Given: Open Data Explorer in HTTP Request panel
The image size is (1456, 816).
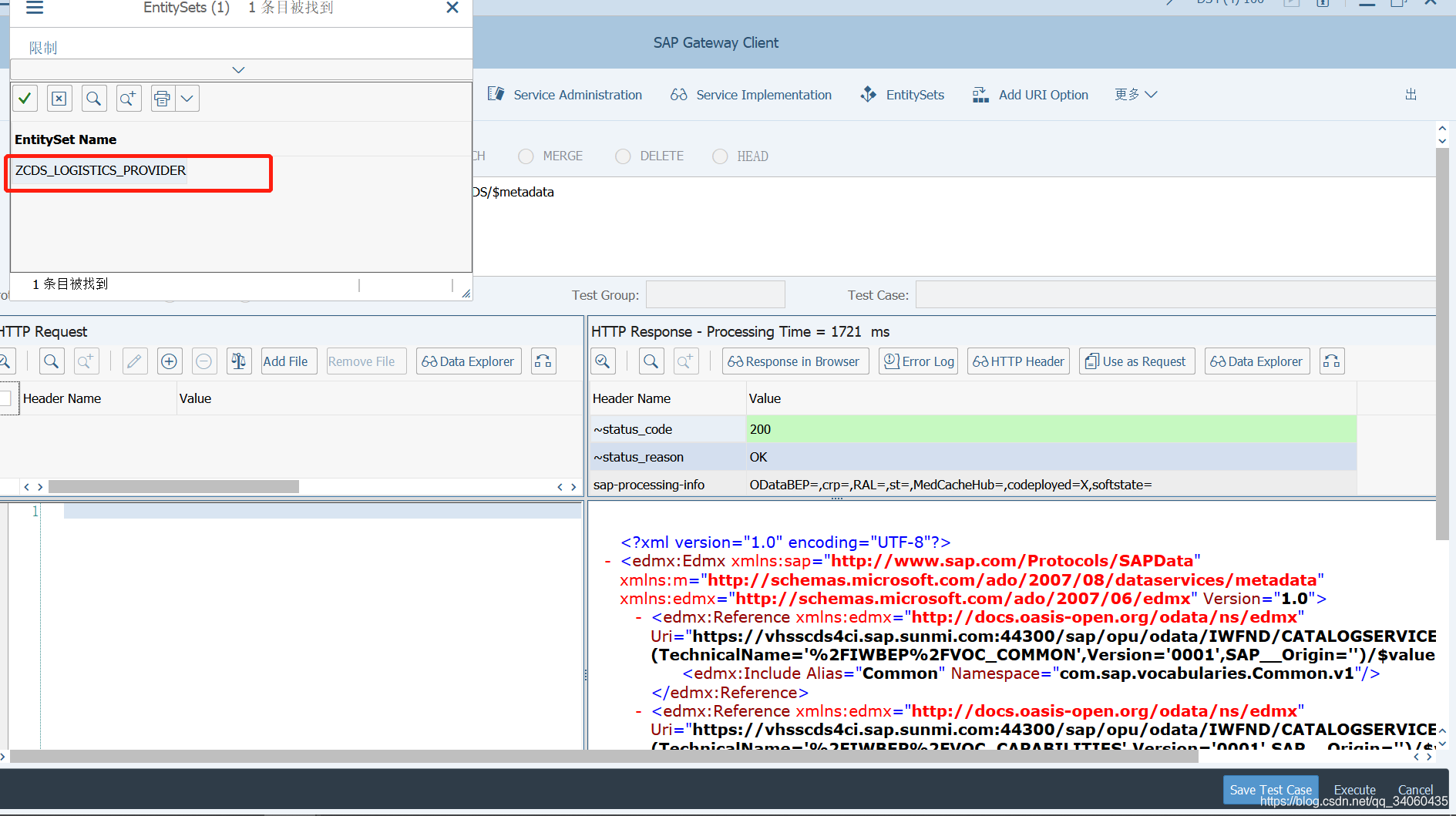Looking at the screenshot, I should pyautogui.click(x=469, y=361).
